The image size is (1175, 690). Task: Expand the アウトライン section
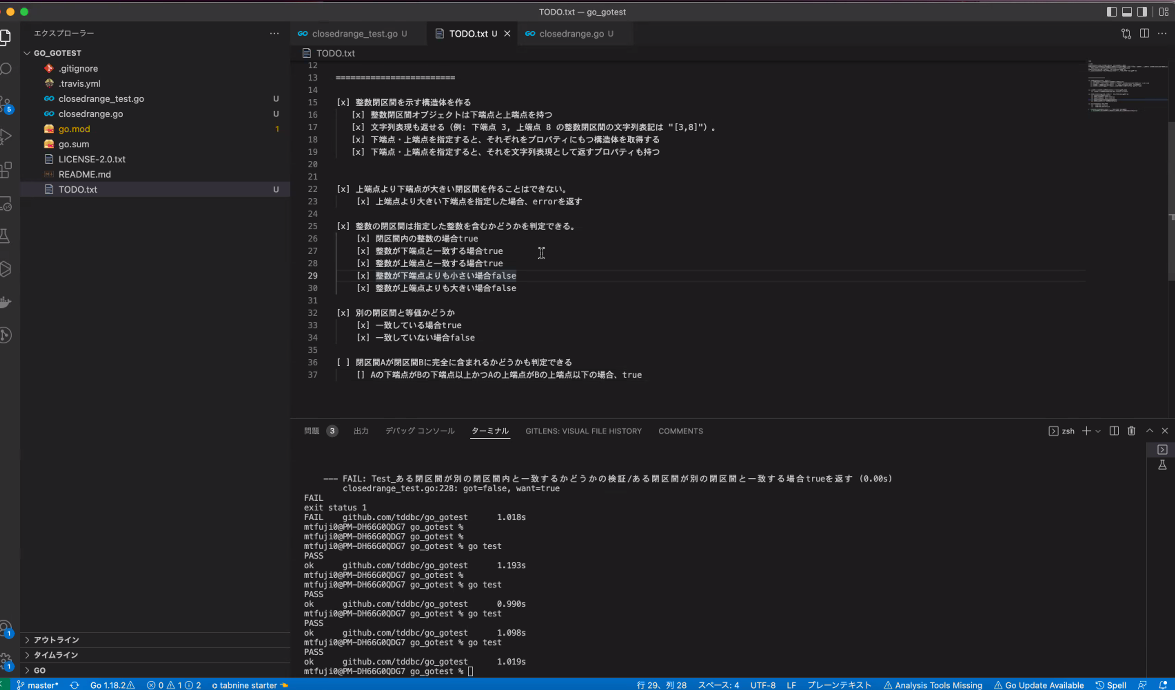[56, 640]
